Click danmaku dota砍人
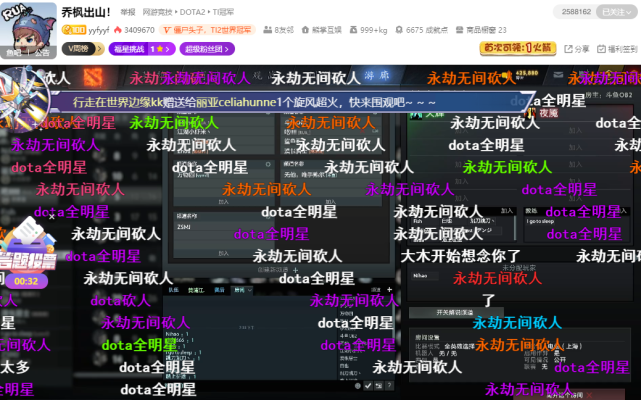This screenshot has width=641, height=400. pos(121,301)
